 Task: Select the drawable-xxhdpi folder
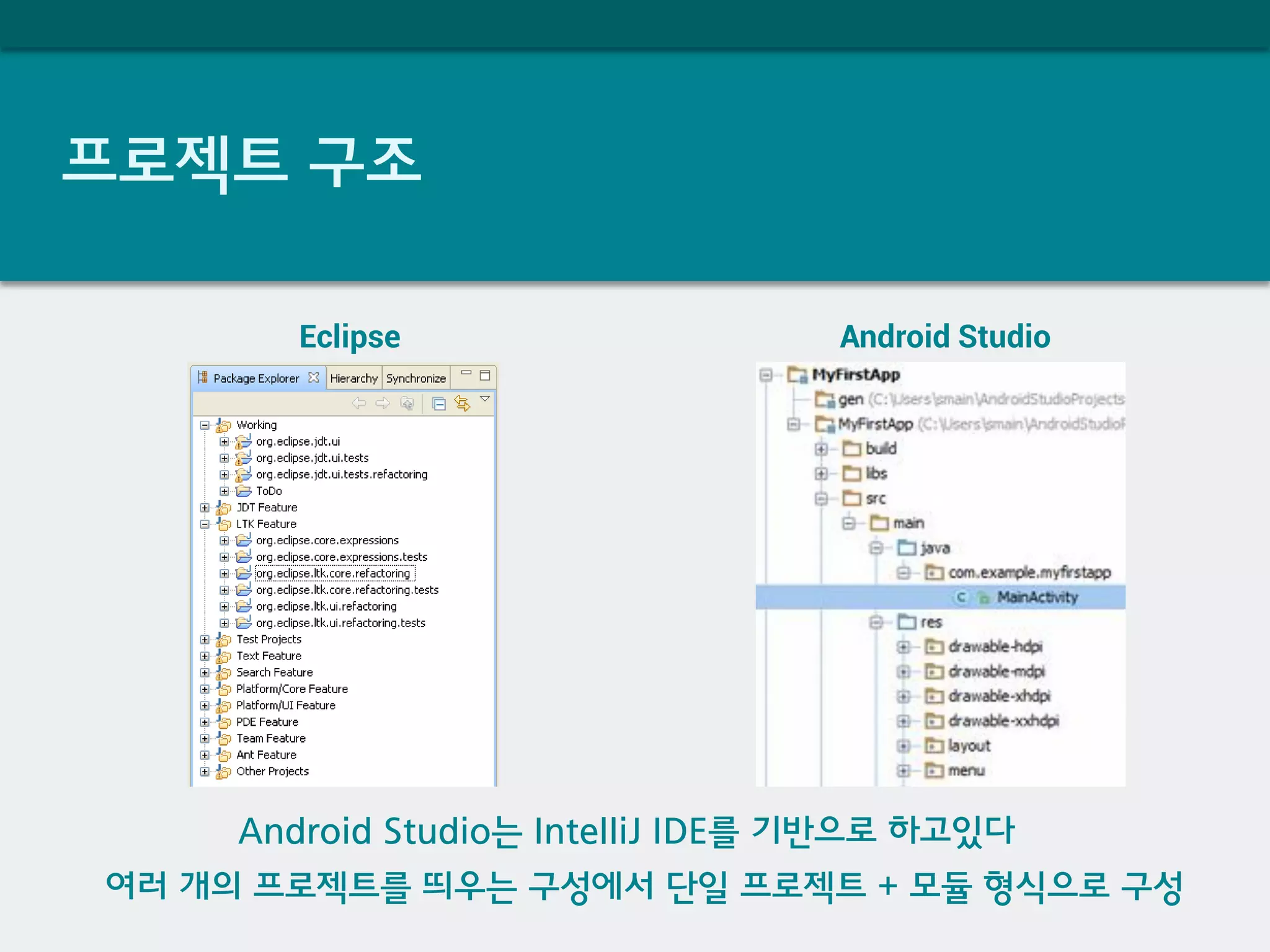(1003, 721)
